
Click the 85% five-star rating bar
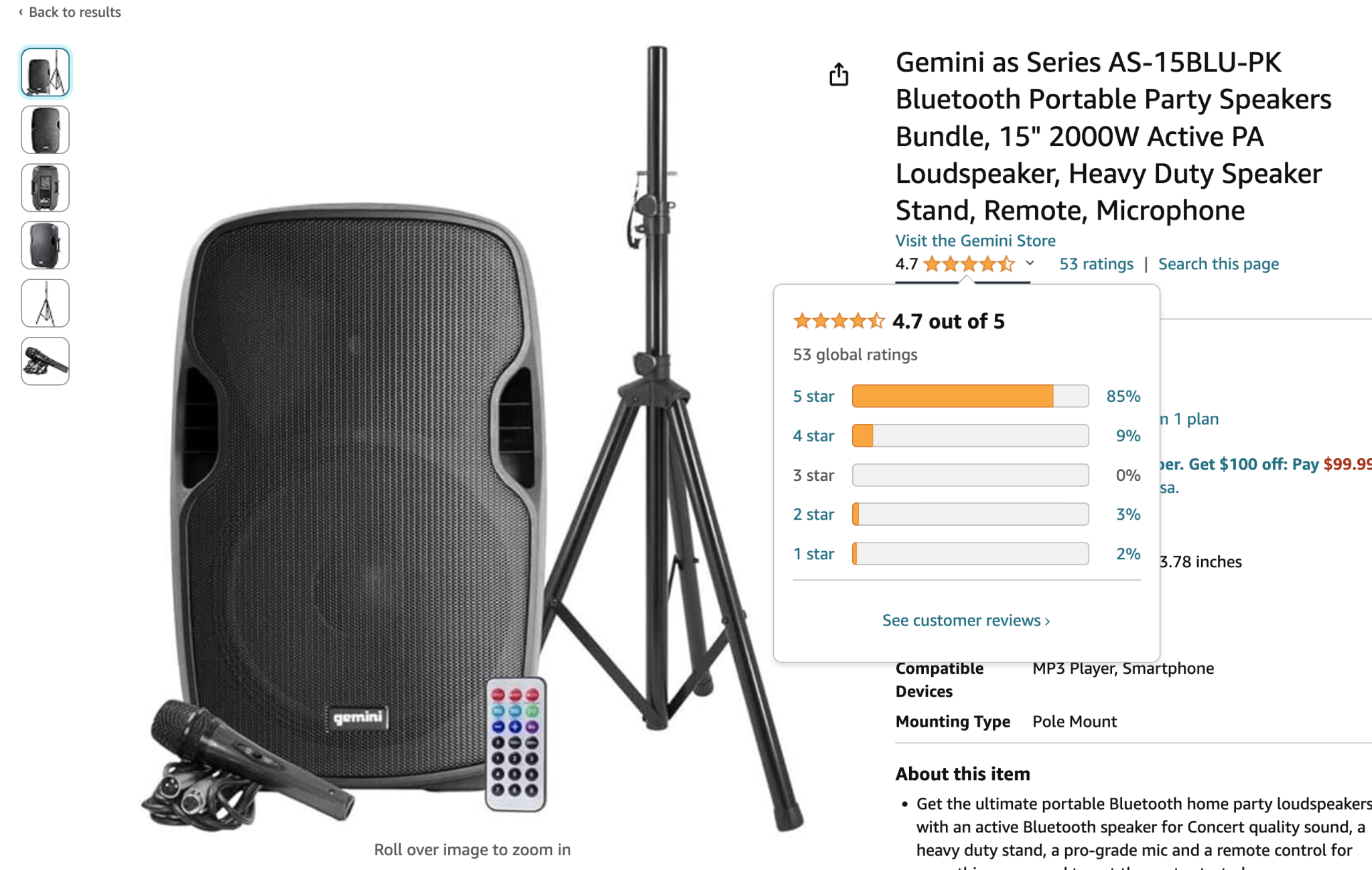pyautogui.click(x=970, y=396)
